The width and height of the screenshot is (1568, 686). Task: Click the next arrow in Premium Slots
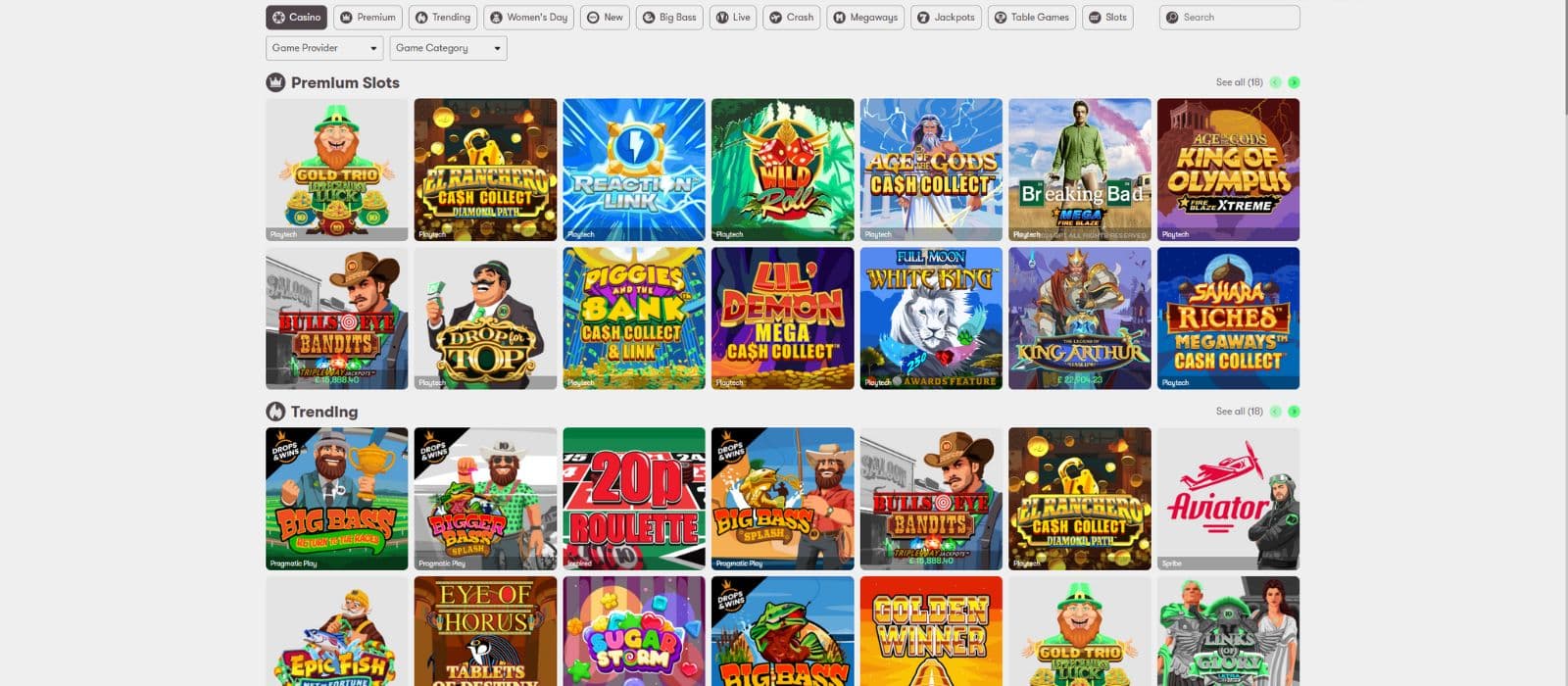[x=1294, y=82]
